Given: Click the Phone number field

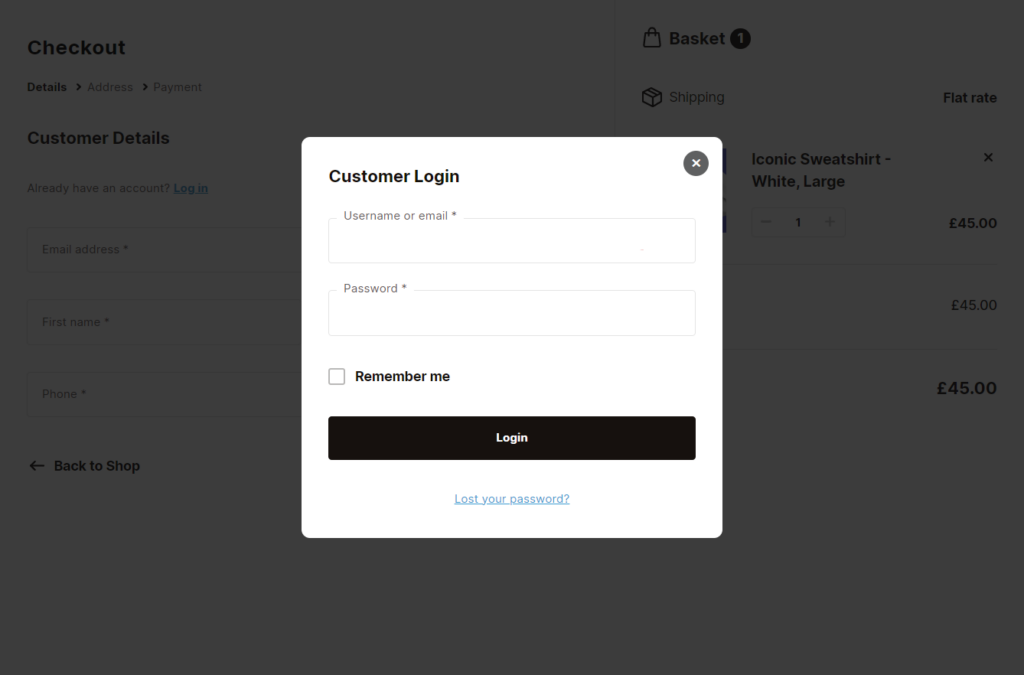Looking at the screenshot, I should [150, 394].
